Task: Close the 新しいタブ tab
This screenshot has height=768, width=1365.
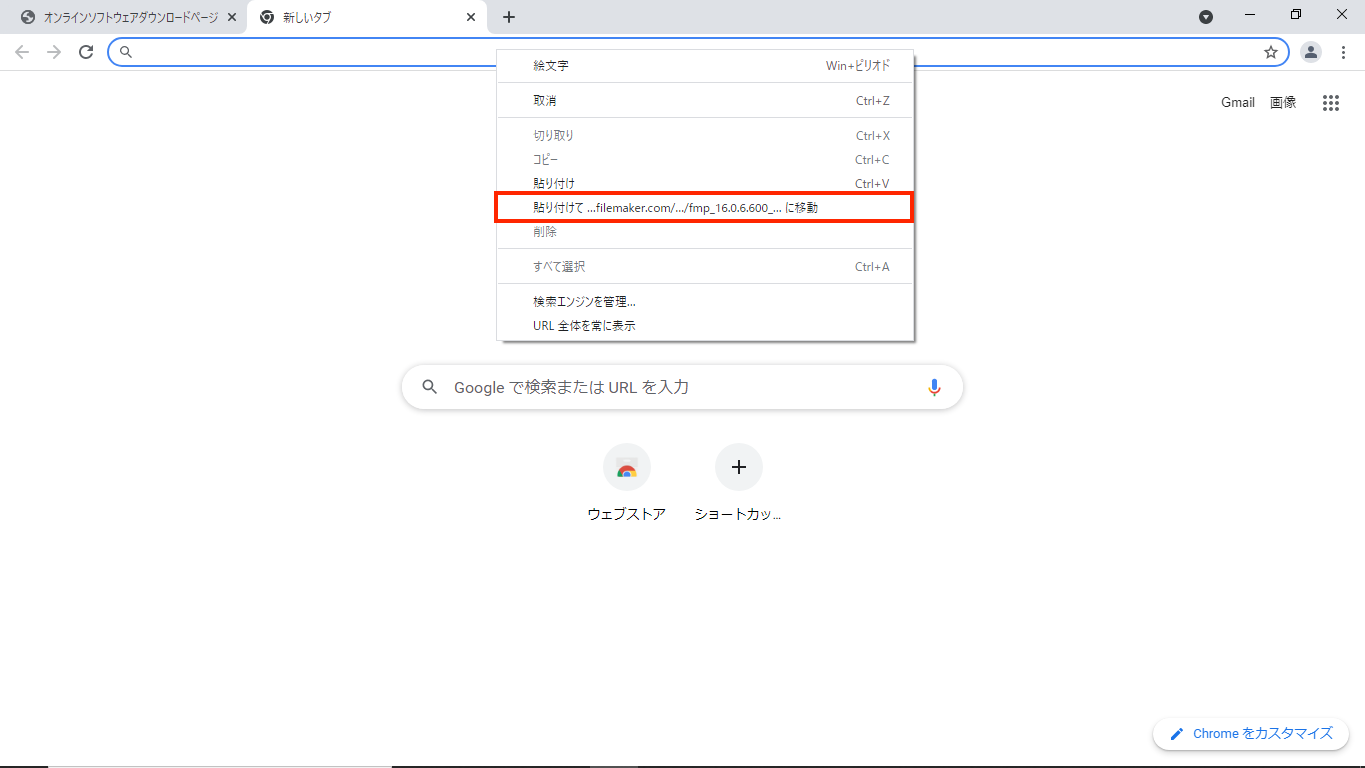Action: pyautogui.click(x=471, y=17)
